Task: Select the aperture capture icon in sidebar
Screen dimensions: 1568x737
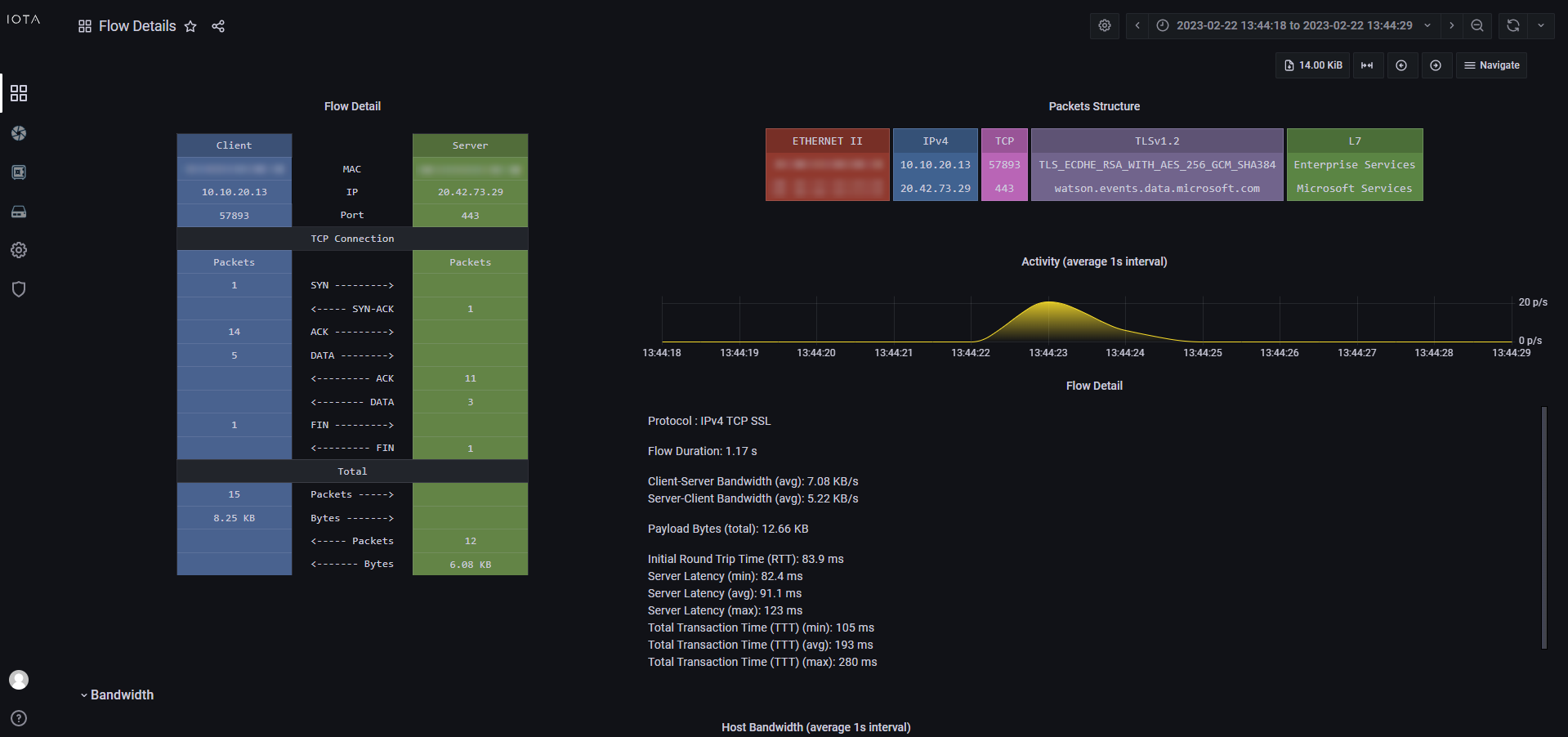Action: (x=19, y=133)
